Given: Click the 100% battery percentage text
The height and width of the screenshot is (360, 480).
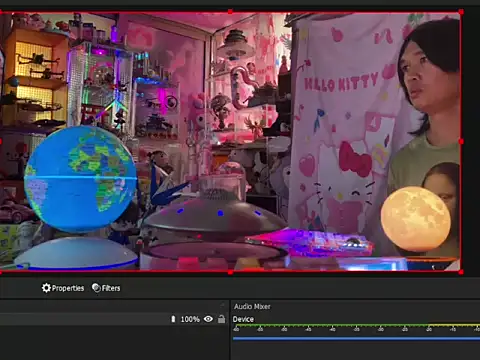Looking at the screenshot, I should point(190,319).
